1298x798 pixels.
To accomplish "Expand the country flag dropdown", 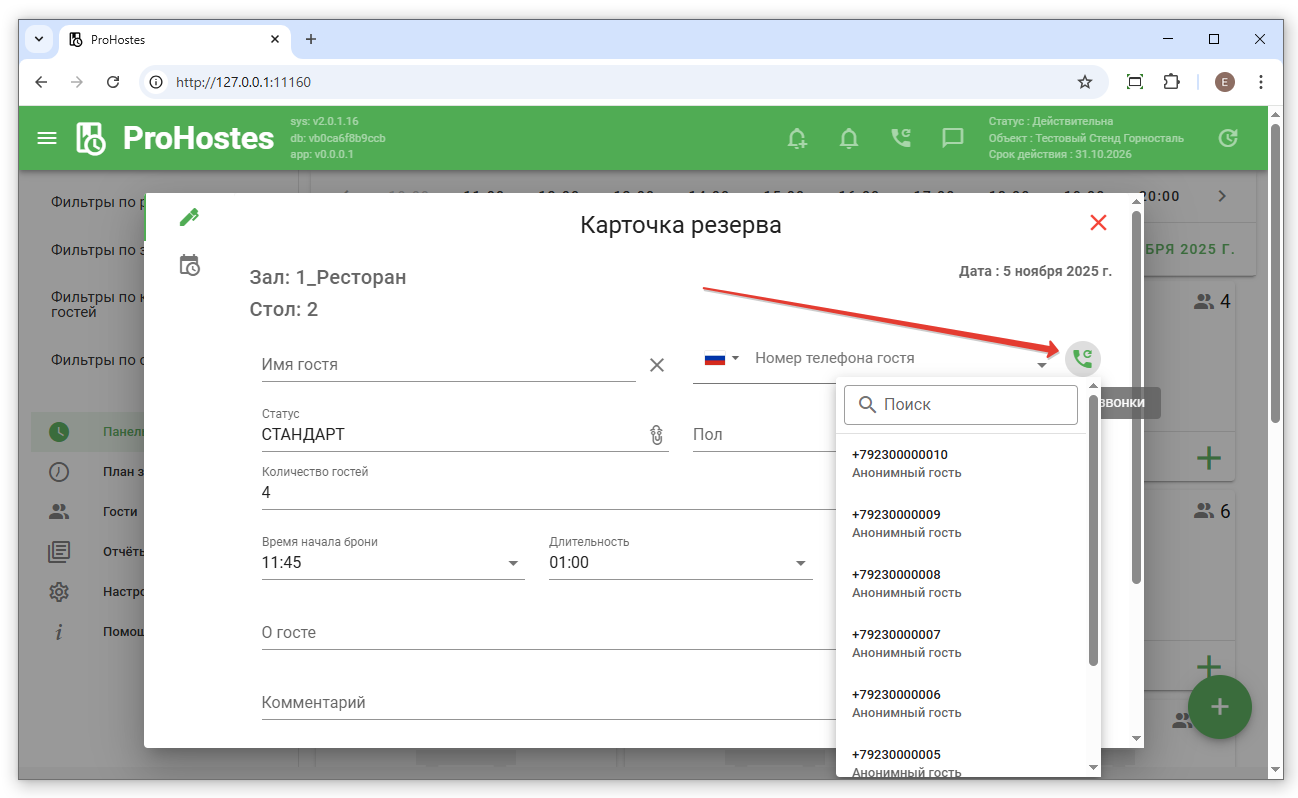I will [x=721, y=358].
